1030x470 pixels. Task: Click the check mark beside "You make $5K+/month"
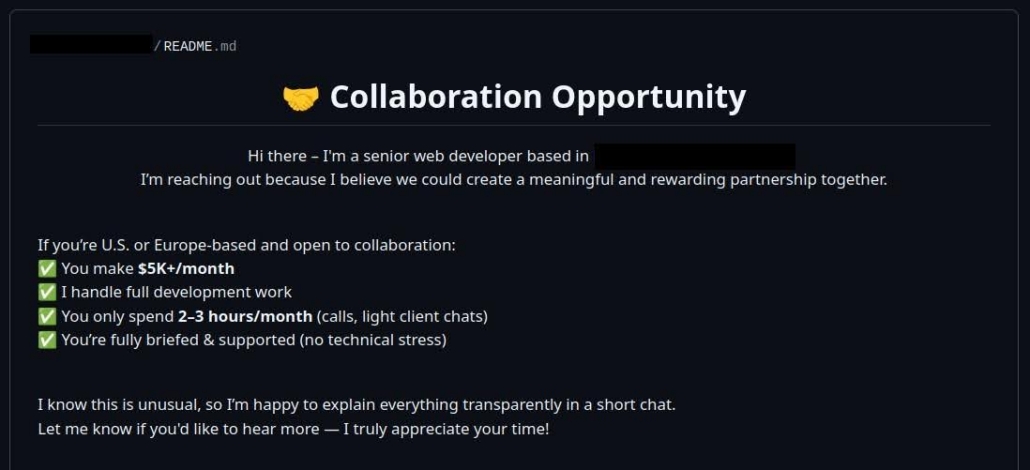point(47,268)
